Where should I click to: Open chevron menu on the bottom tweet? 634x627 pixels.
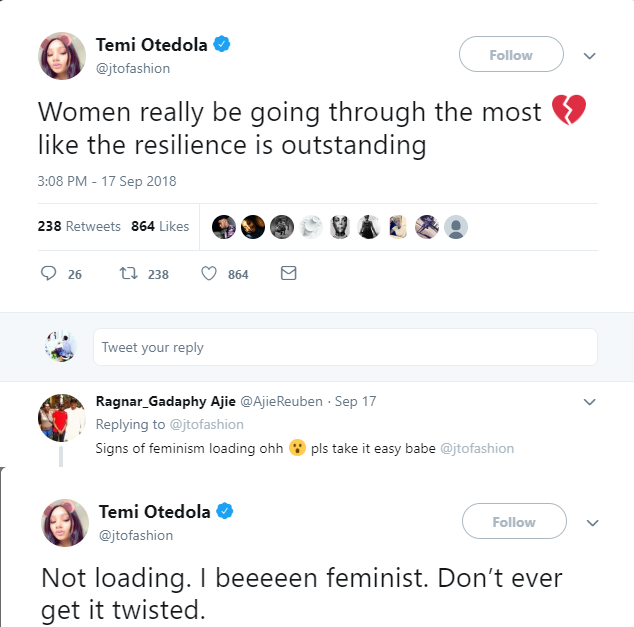592,523
